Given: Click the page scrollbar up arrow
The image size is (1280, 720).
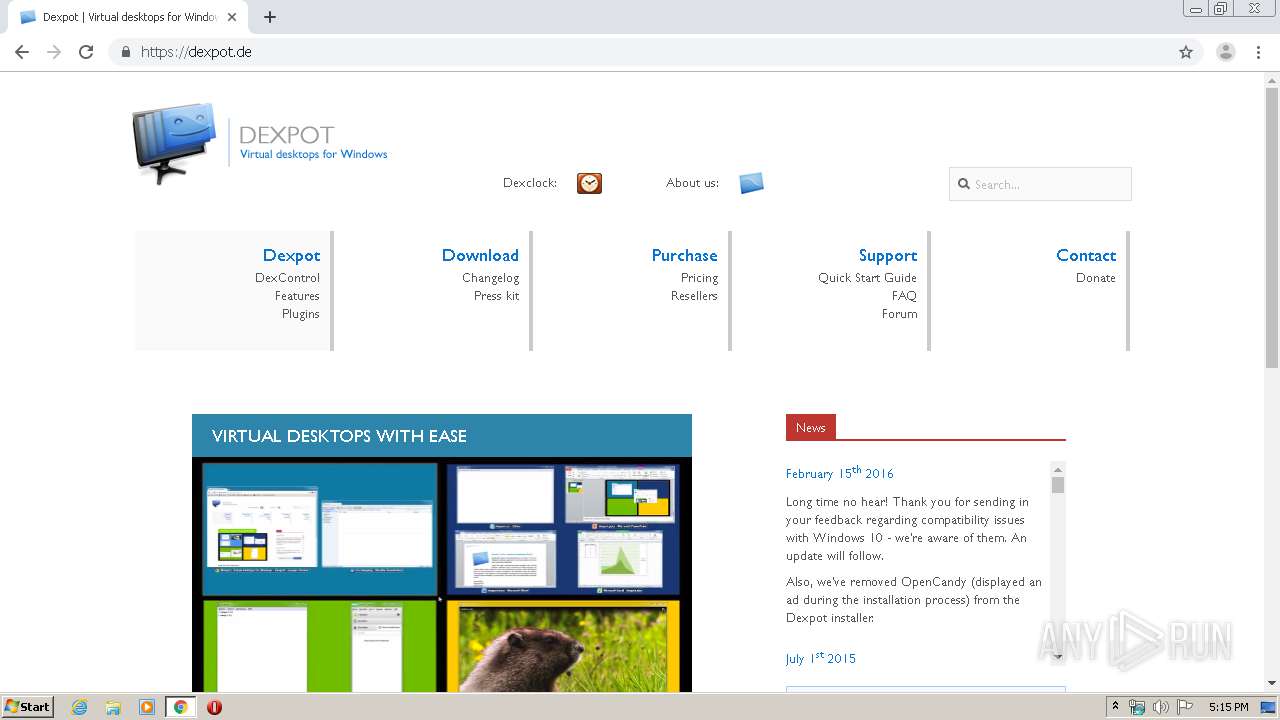Looking at the screenshot, I should coord(1272,80).
